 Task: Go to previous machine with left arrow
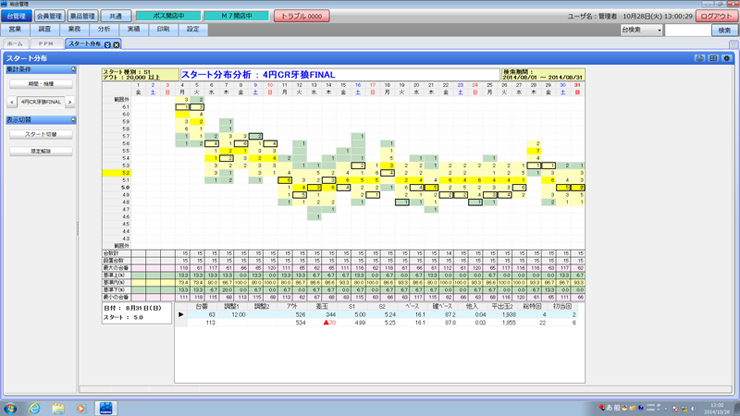point(12,102)
